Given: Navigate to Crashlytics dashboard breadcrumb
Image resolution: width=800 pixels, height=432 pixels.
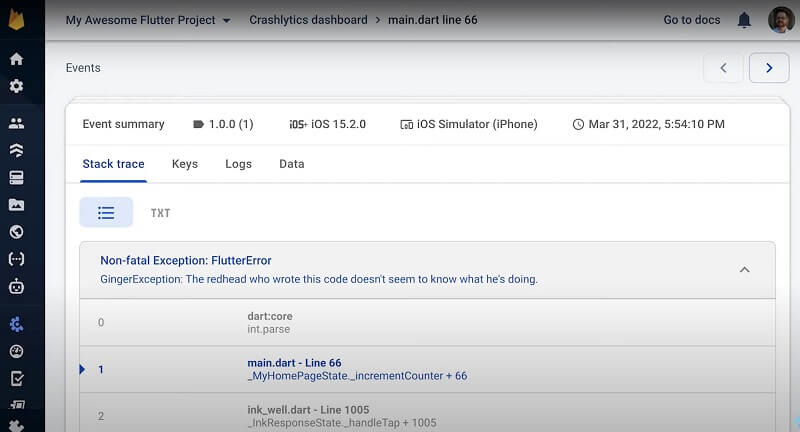Looking at the screenshot, I should 308,20.
